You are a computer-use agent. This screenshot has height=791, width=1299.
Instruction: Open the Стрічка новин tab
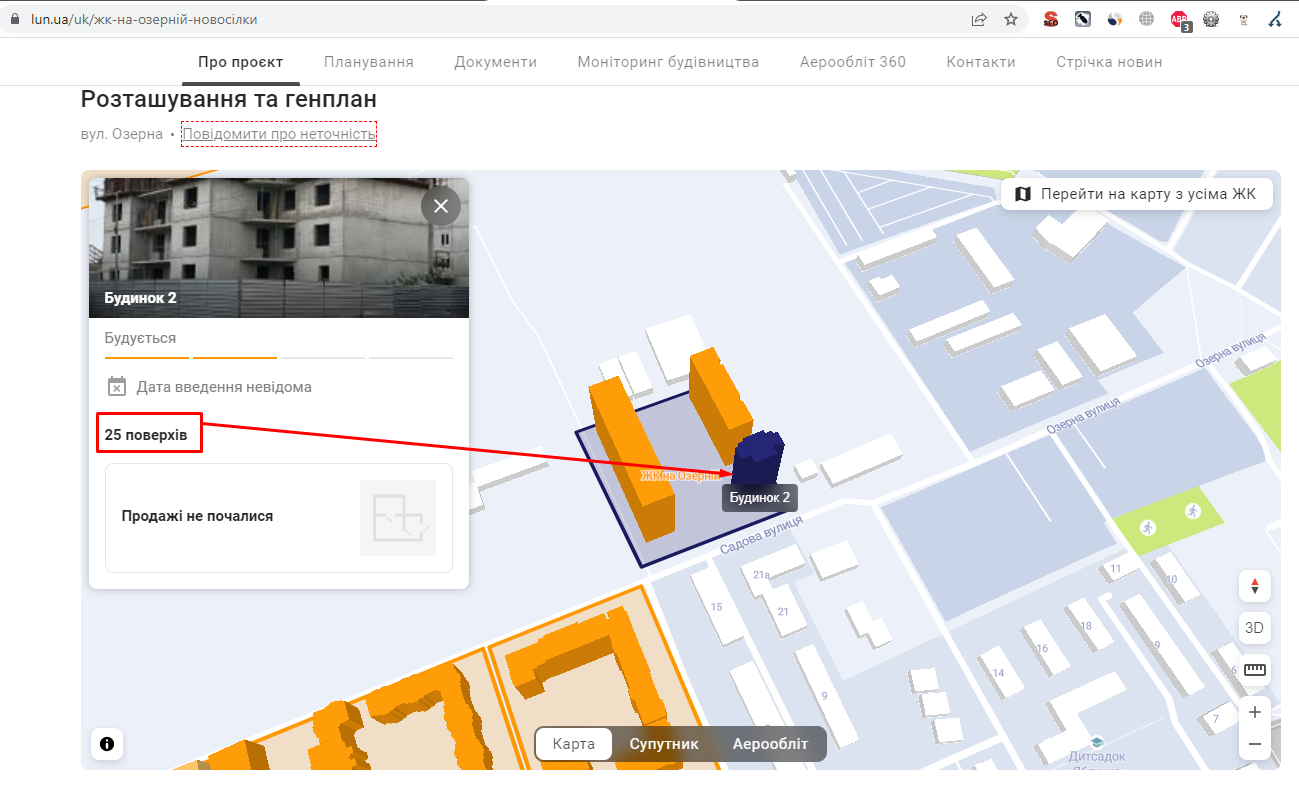pyautogui.click(x=1109, y=62)
